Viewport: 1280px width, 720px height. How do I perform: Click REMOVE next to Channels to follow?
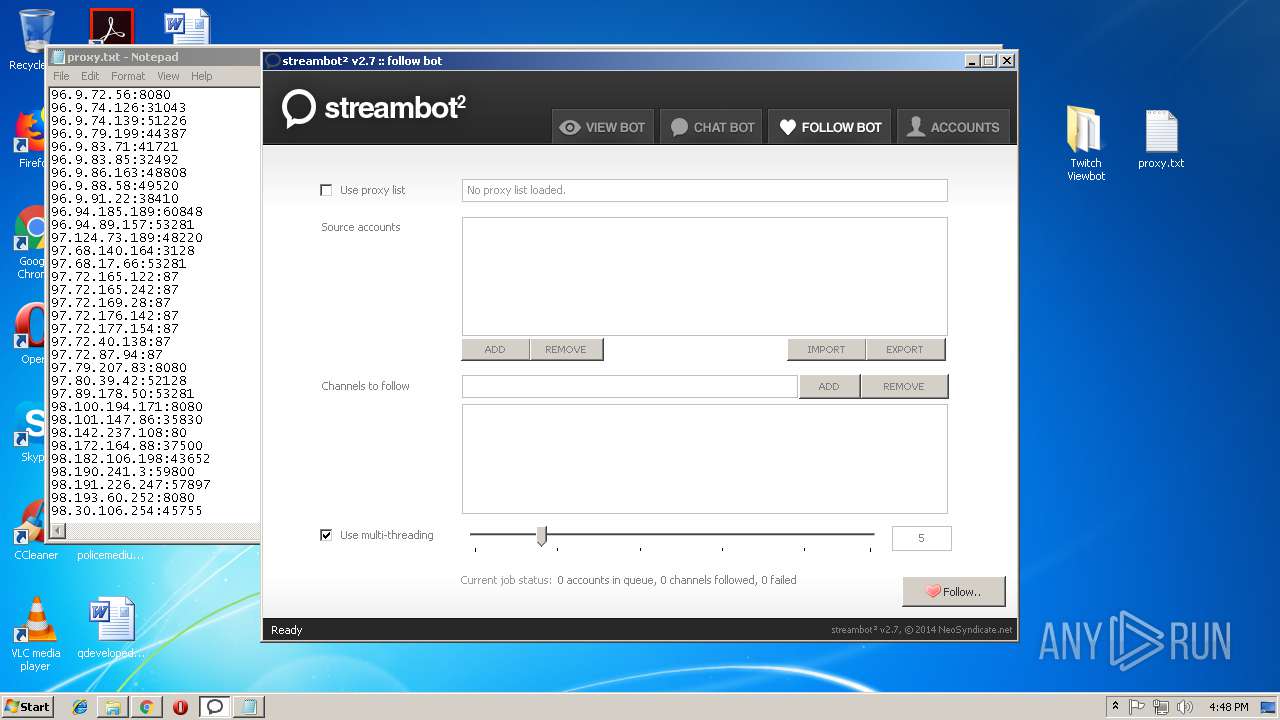point(904,386)
